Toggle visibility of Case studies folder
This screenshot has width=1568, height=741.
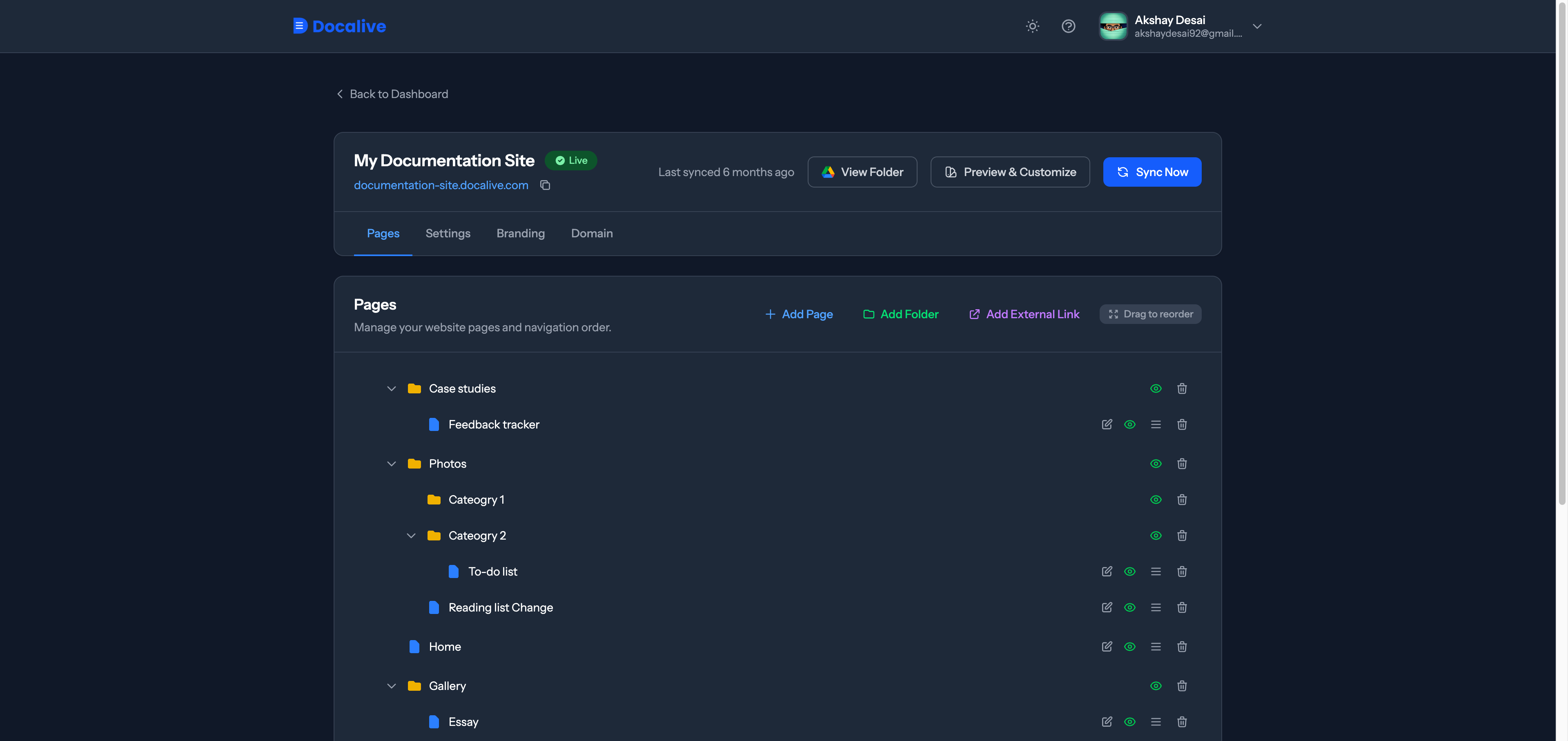click(x=1155, y=388)
